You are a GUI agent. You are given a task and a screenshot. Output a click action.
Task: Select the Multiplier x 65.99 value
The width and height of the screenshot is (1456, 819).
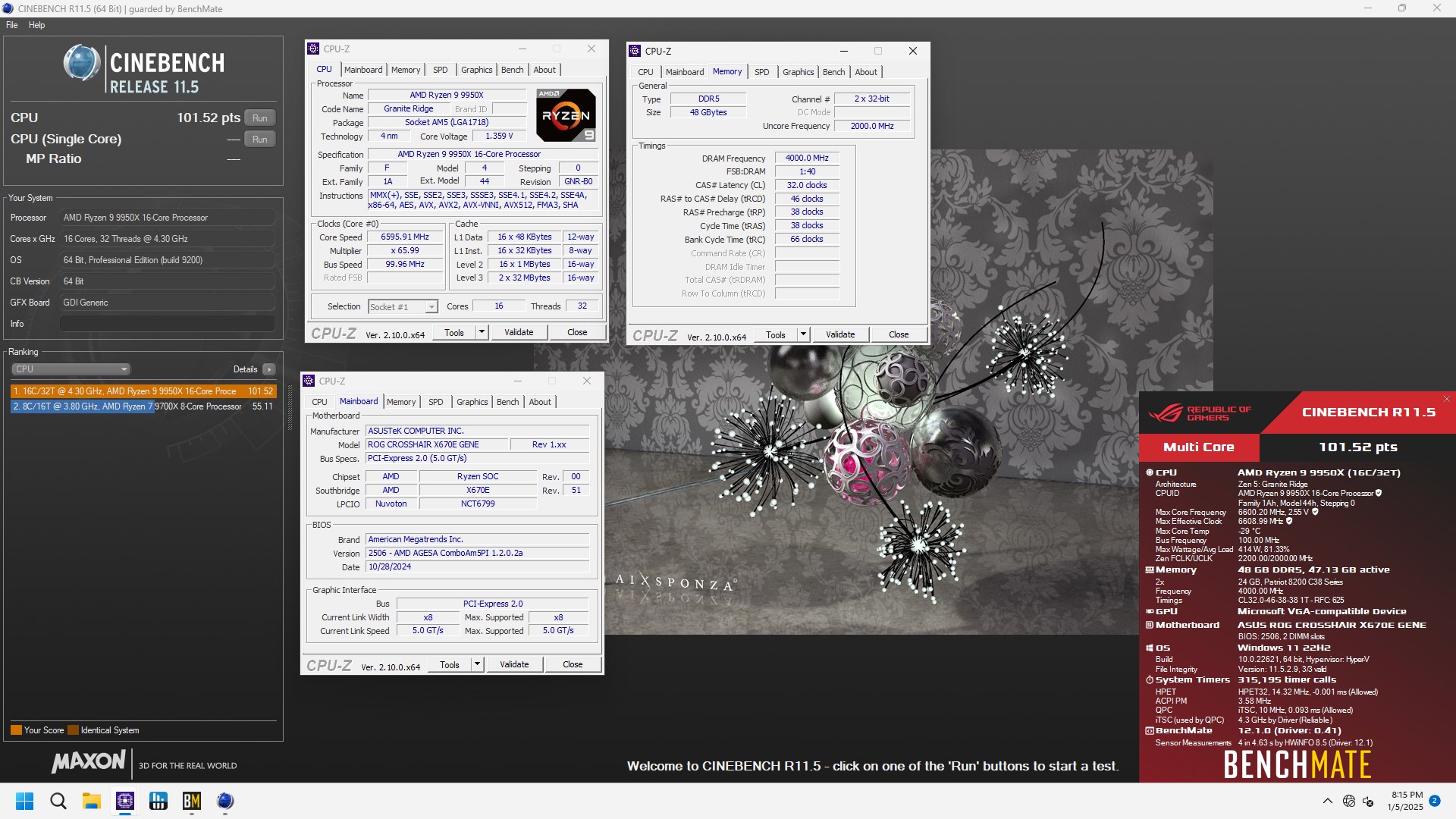(x=404, y=251)
